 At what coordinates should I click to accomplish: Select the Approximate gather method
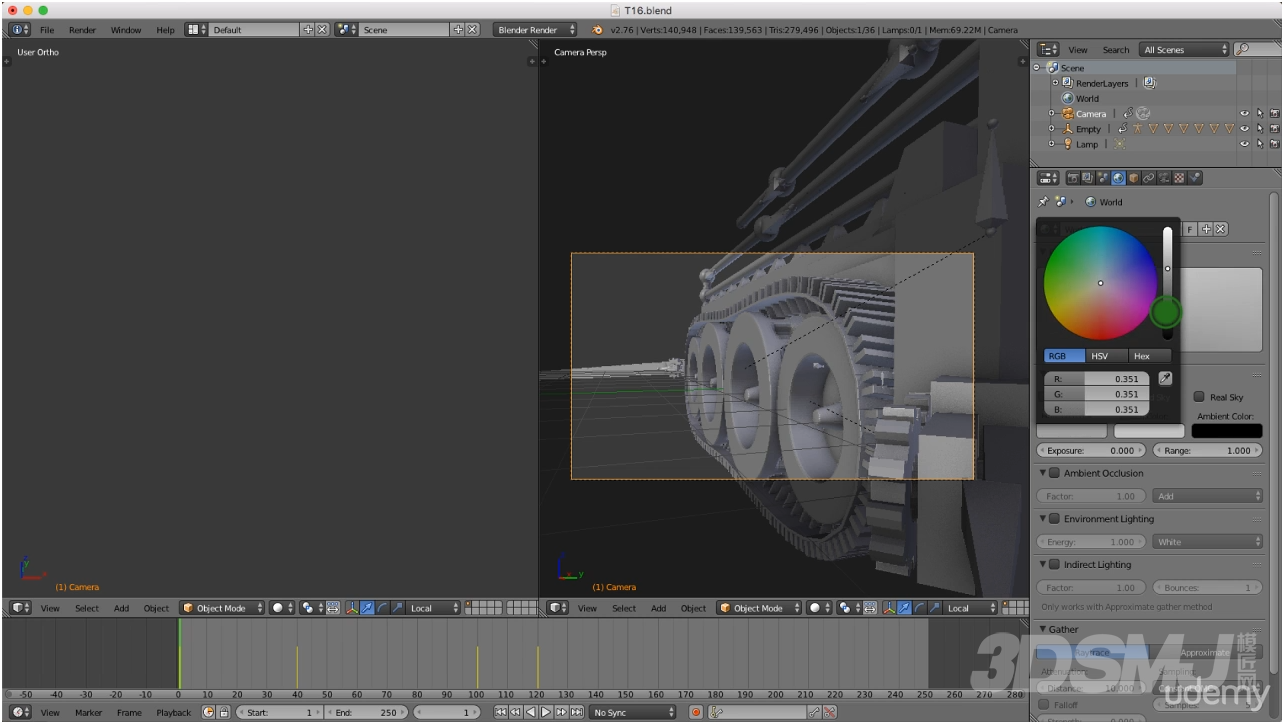(1206, 652)
